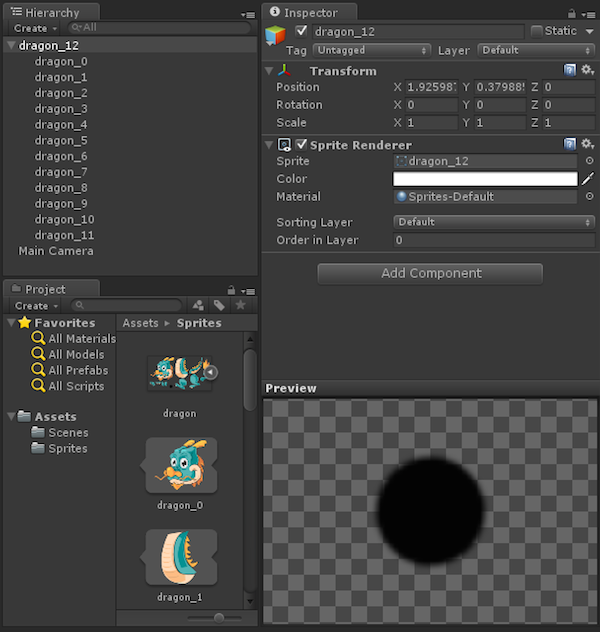The width and height of the screenshot is (600, 632).
Task: Open Transform component gear settings
Action: 587,70
